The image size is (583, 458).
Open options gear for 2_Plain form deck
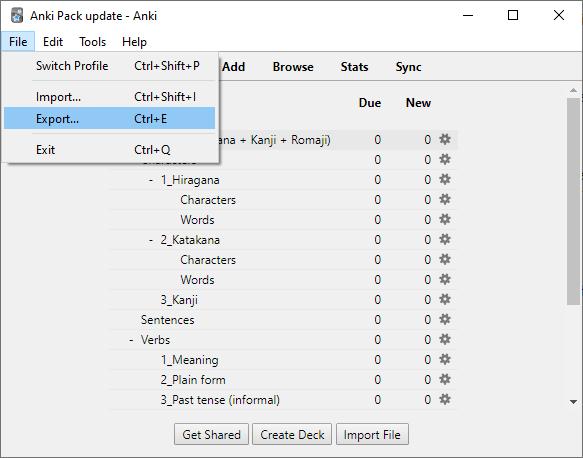pos(445,380)
